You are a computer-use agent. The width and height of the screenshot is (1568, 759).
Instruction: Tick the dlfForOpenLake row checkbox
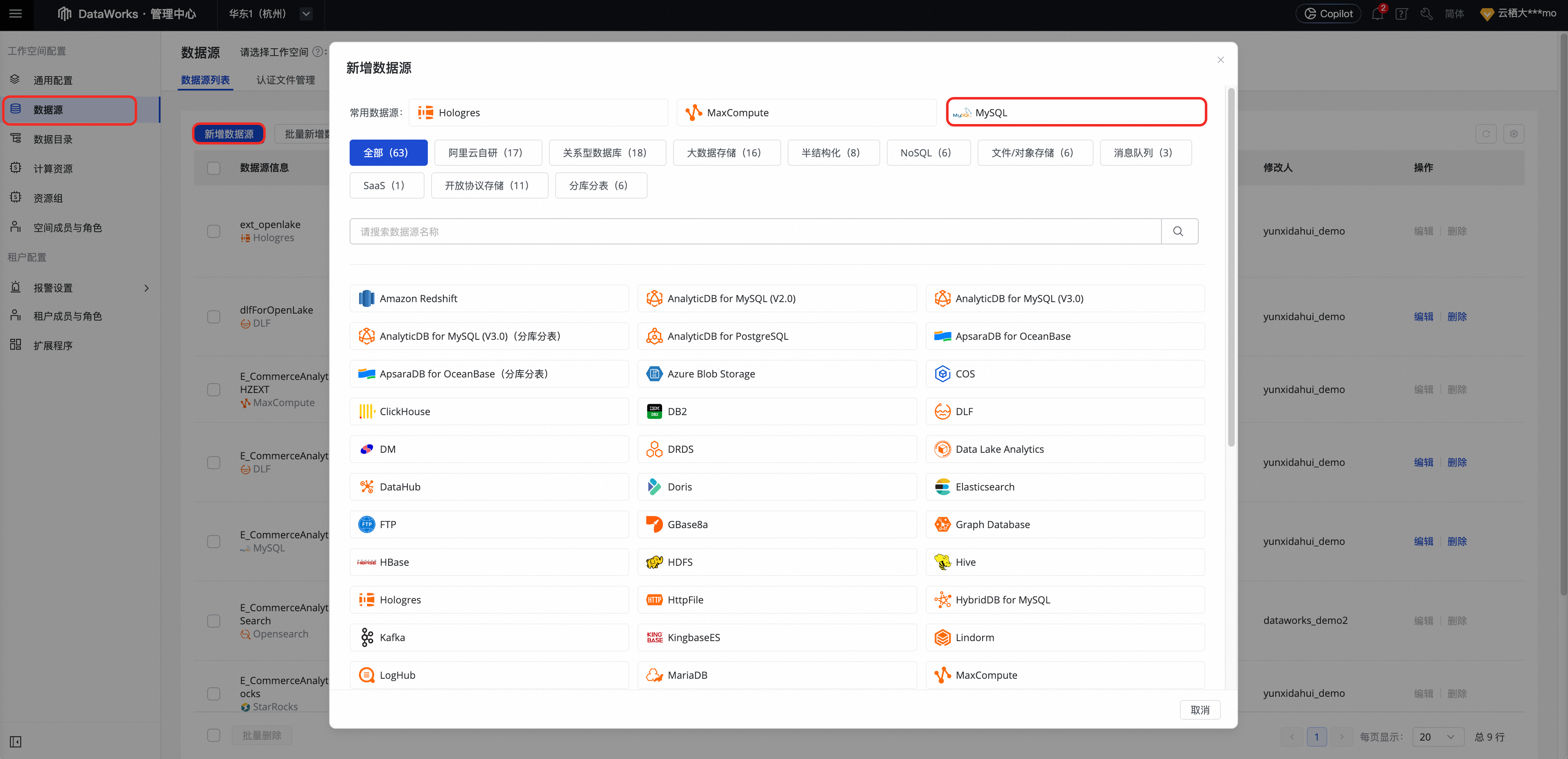coord(214,316)
